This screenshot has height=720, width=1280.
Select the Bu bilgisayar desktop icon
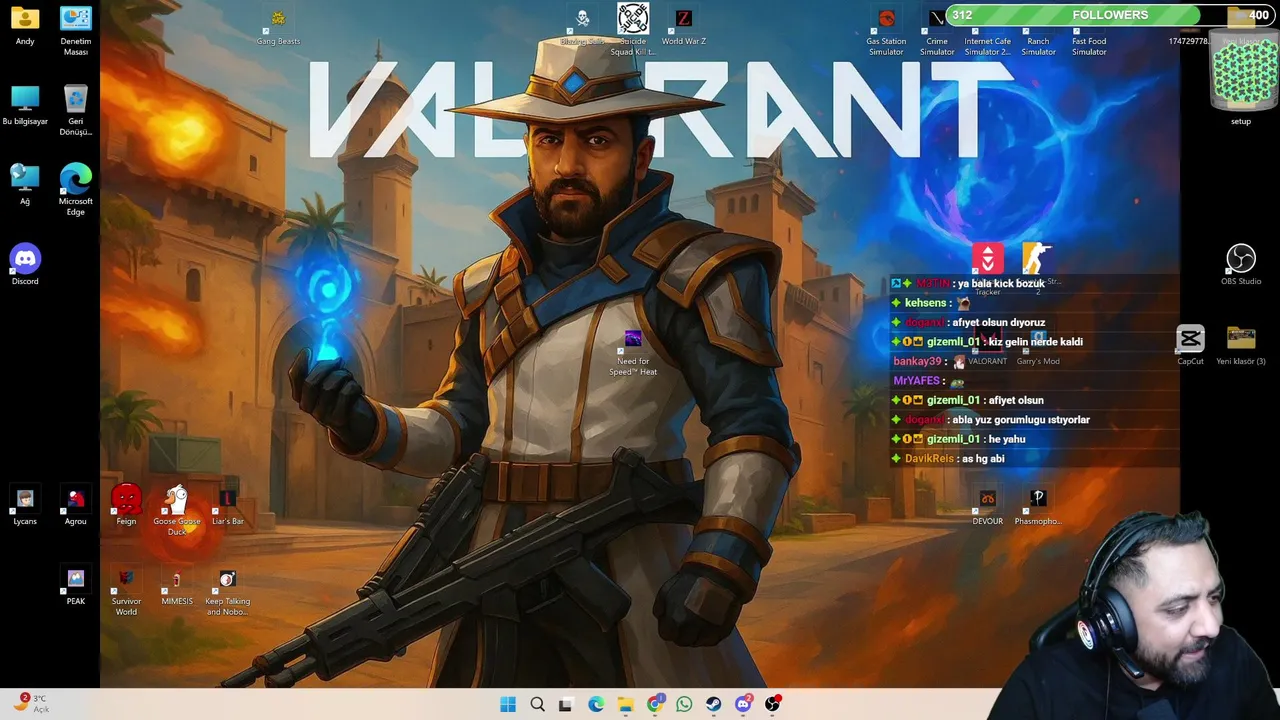click(x=25, y=99)
